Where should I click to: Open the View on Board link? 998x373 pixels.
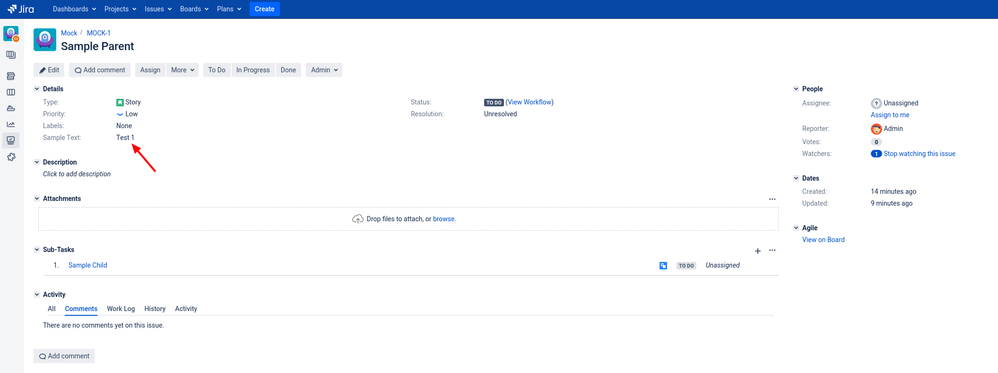824,240
